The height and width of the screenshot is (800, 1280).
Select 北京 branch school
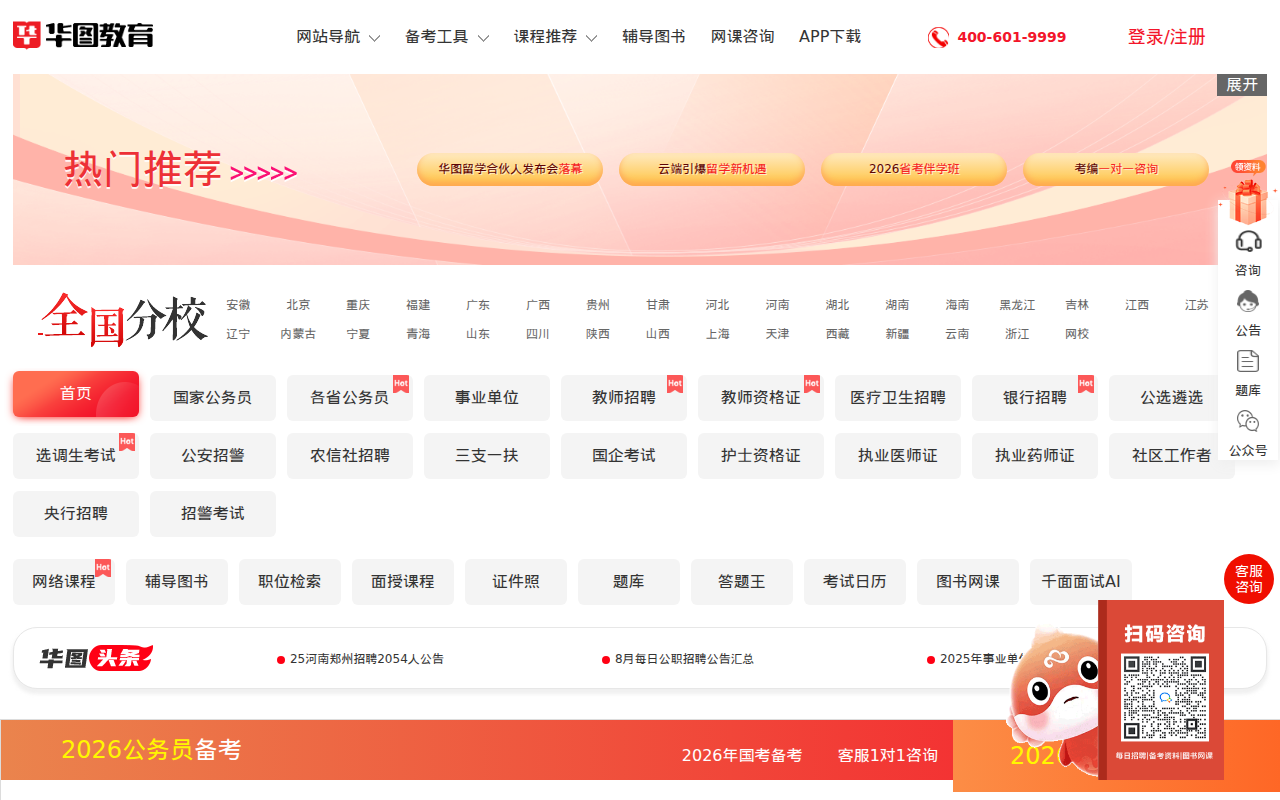pos(298,305)
